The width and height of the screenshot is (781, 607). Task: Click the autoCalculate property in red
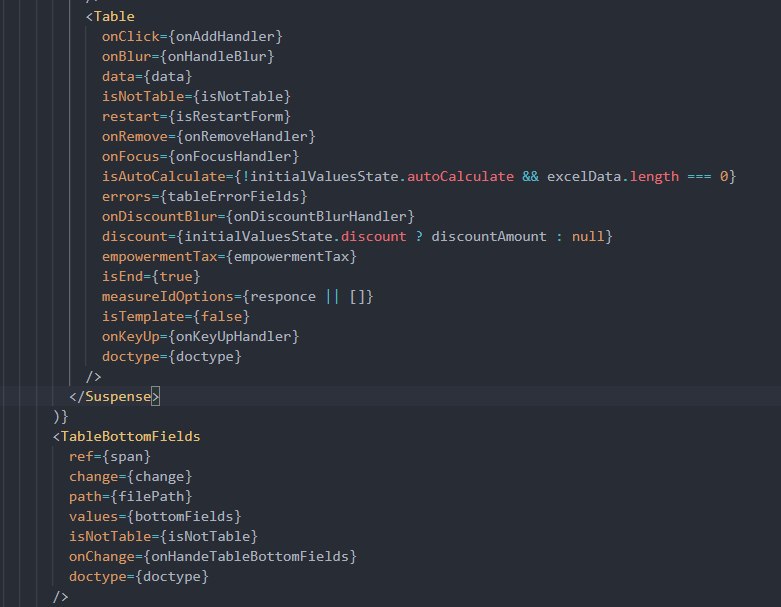pyautogui.click(x=460, y=176)
